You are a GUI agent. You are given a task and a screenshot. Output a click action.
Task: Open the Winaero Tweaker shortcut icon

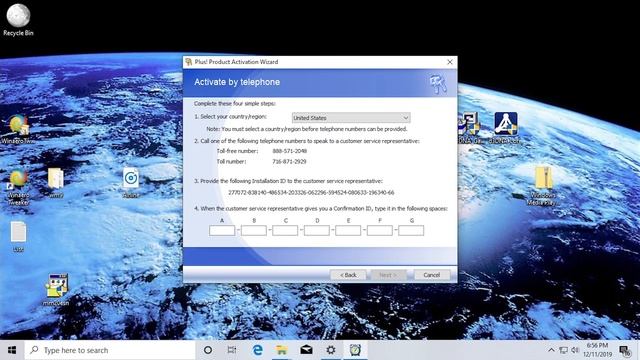pos(18,187)
